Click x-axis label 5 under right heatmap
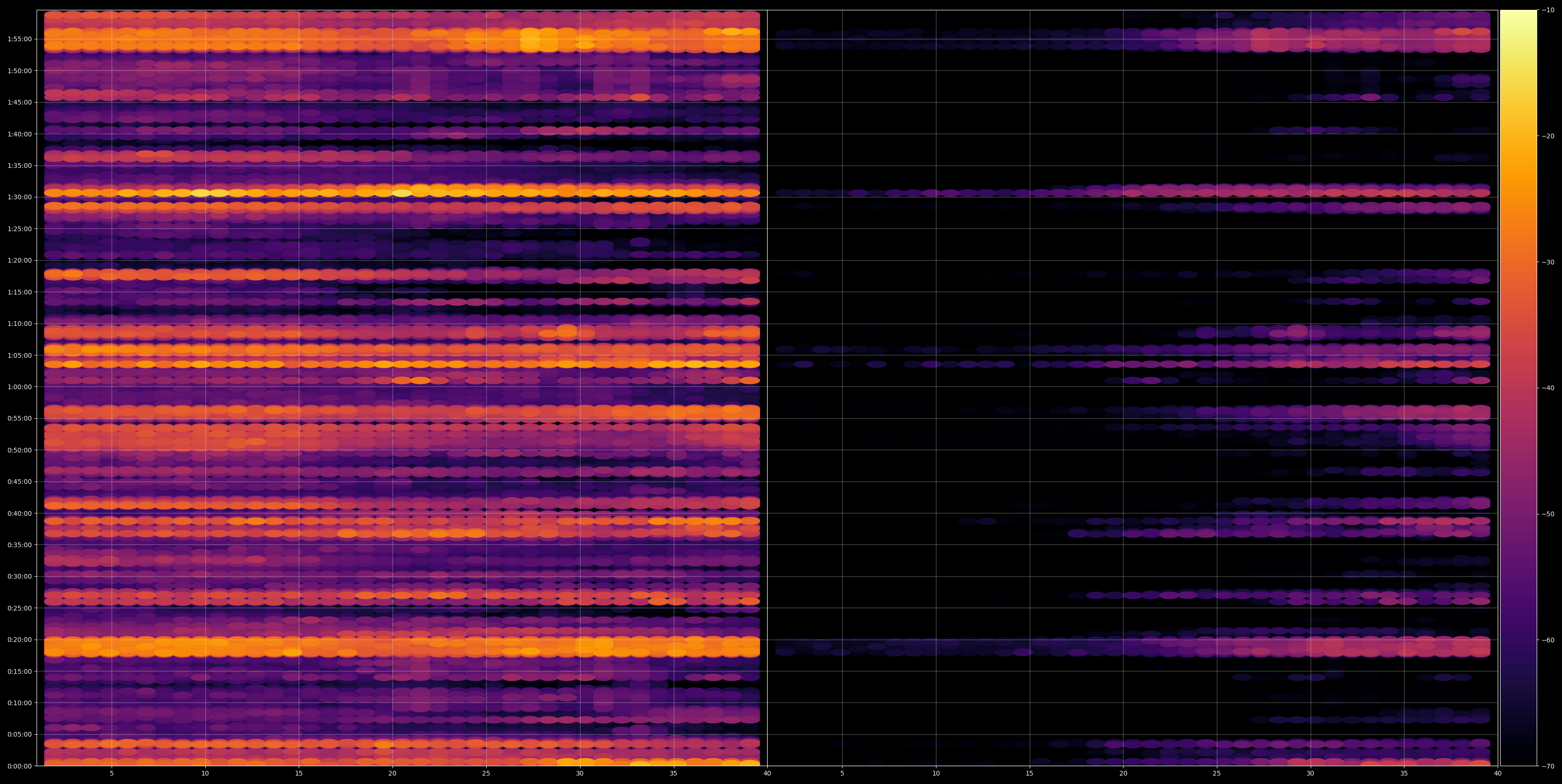 click(x=842, y=774)
